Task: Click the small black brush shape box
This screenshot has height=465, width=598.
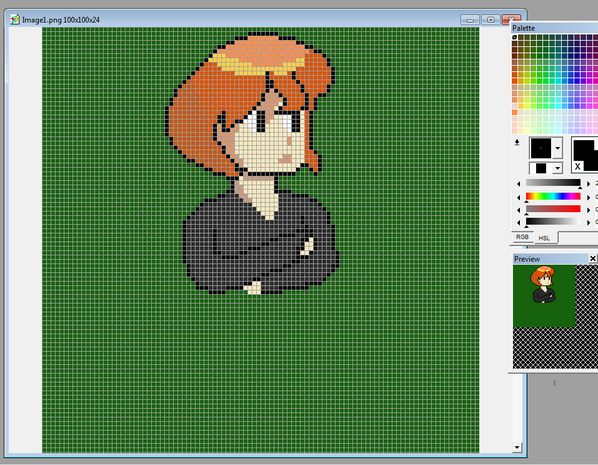Action: tap(541, 168)
